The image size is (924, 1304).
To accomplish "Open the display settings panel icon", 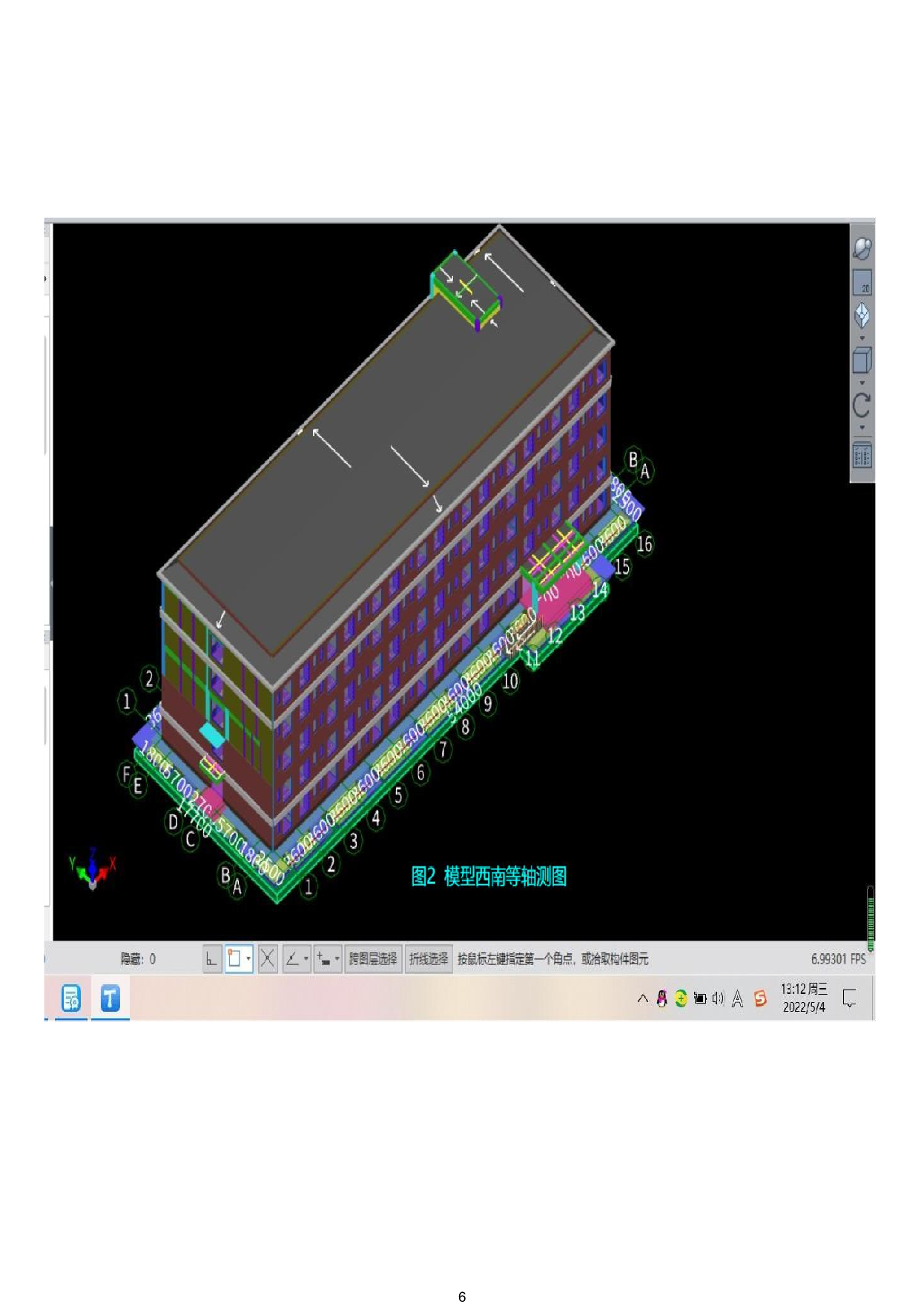I will tap(862, 455).
